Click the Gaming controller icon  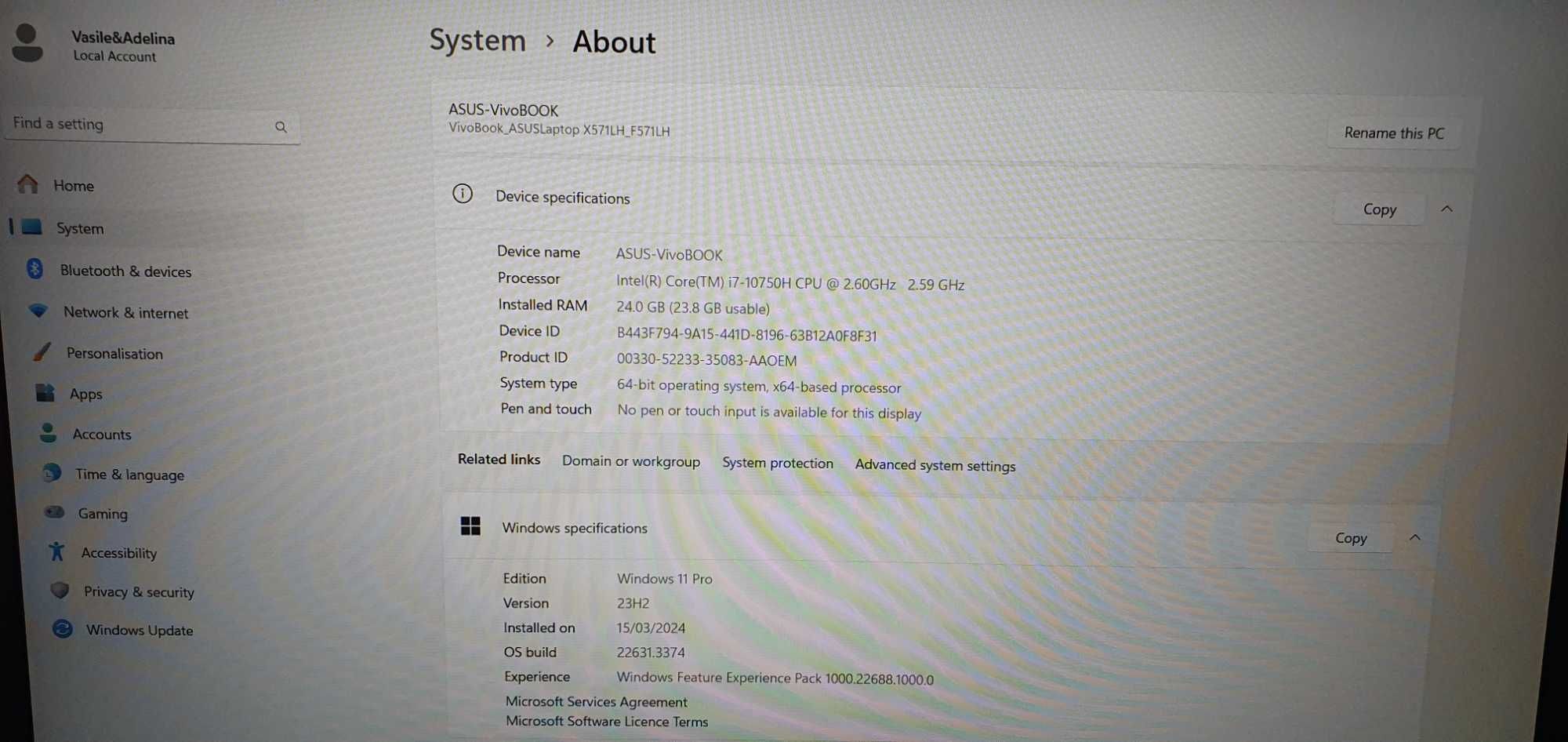click(55, 512)
